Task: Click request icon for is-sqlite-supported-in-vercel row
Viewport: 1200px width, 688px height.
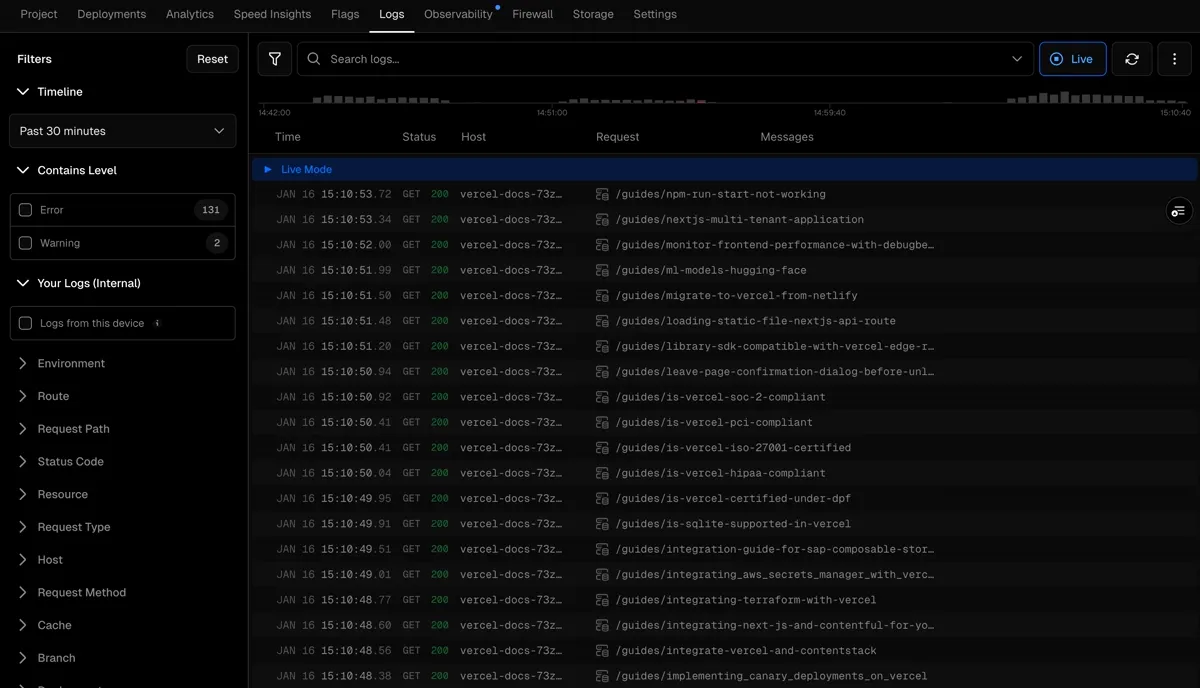Action: [x=602, y=523]
